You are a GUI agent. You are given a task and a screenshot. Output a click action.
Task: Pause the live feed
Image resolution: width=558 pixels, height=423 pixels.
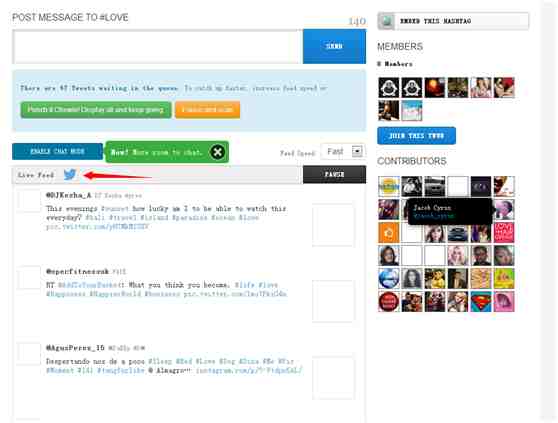(x=334, y=174)
